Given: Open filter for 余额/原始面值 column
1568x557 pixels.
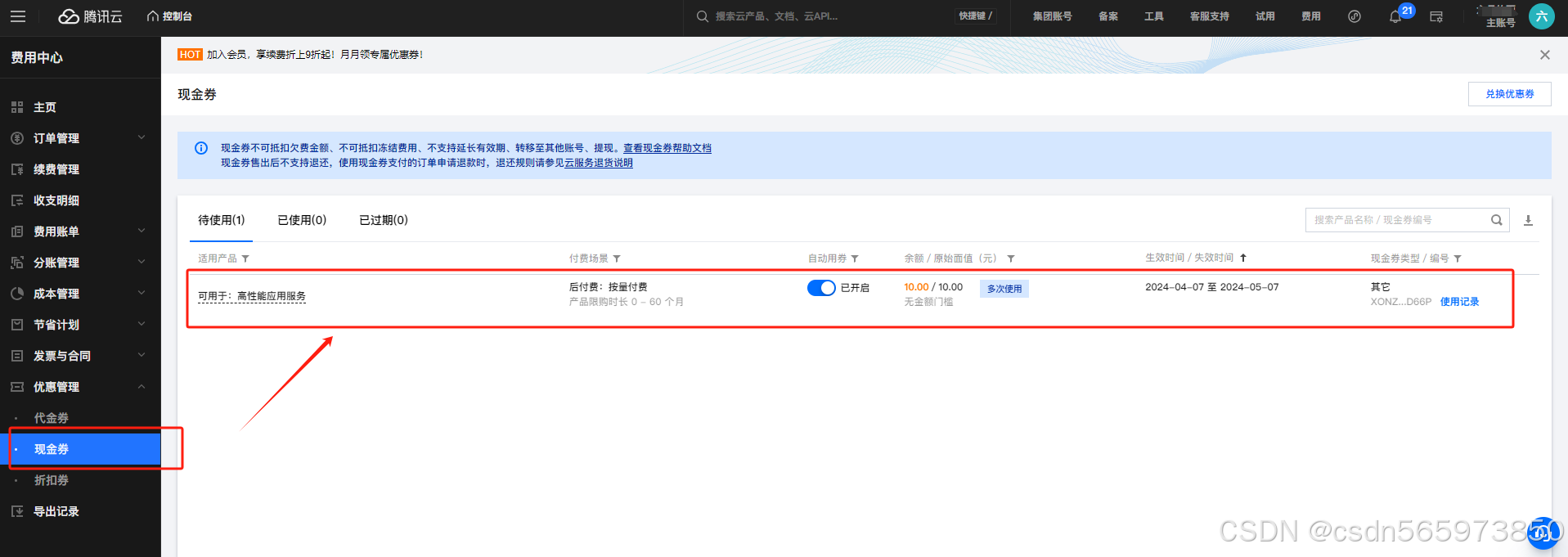Looking at the screenshot, I should (x=1011, y=258).
